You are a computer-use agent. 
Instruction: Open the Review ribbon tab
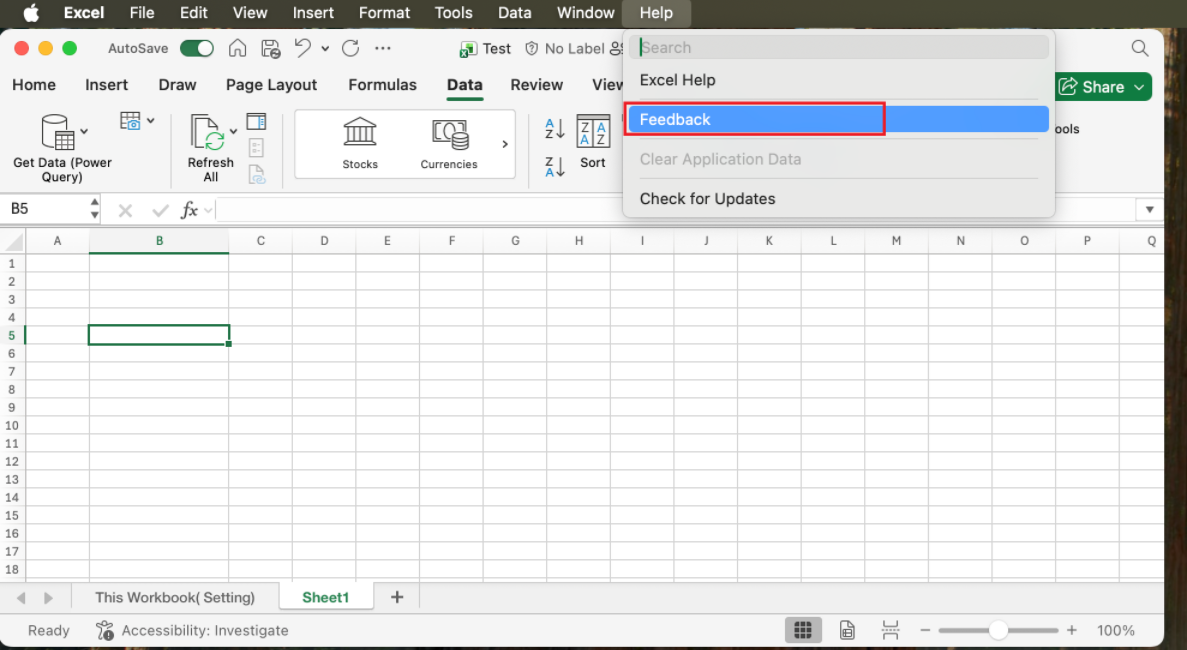537,85
